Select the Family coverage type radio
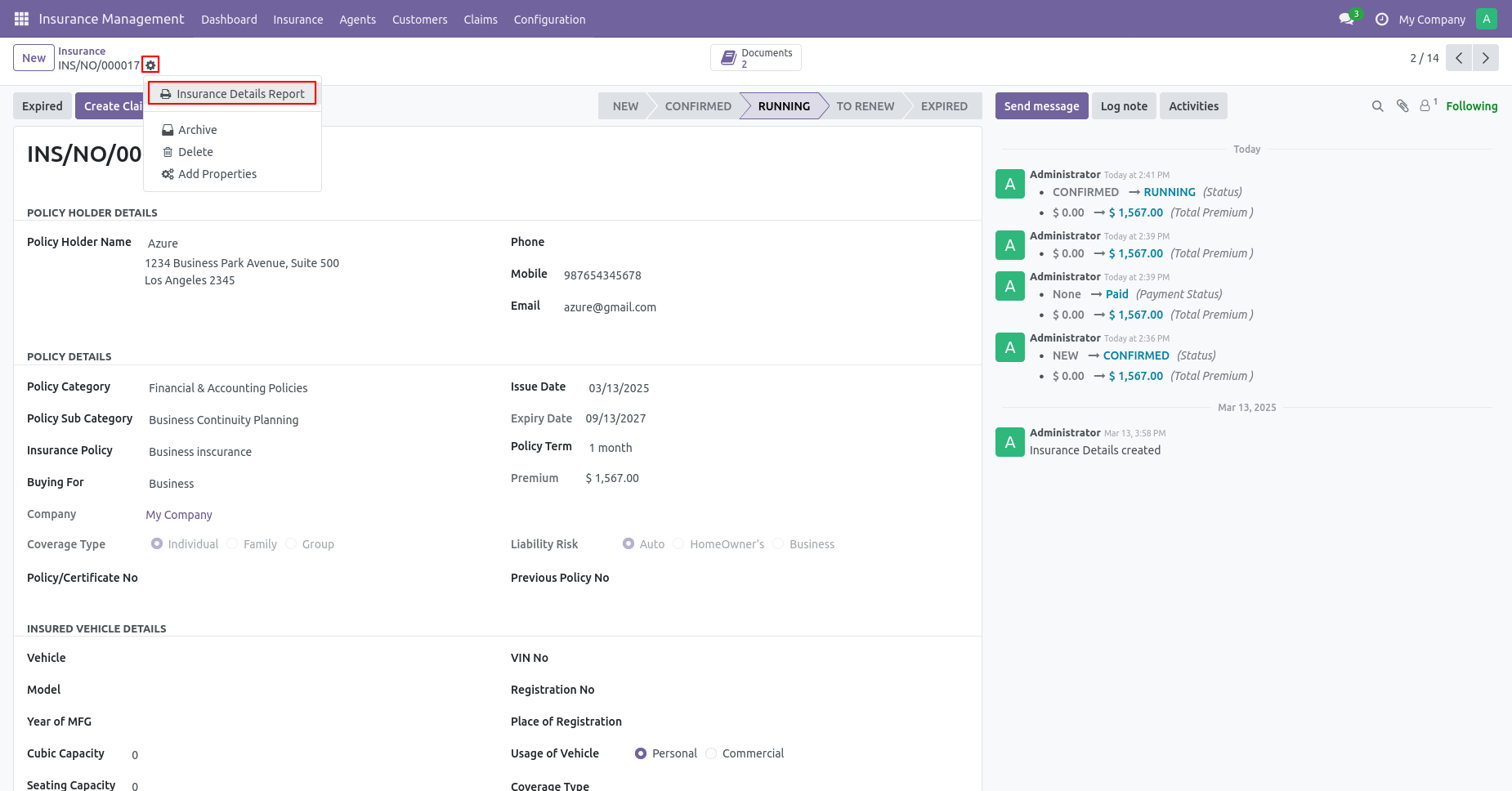The width and height of the screenshot is (1512, 791). [x=232, y=544]
